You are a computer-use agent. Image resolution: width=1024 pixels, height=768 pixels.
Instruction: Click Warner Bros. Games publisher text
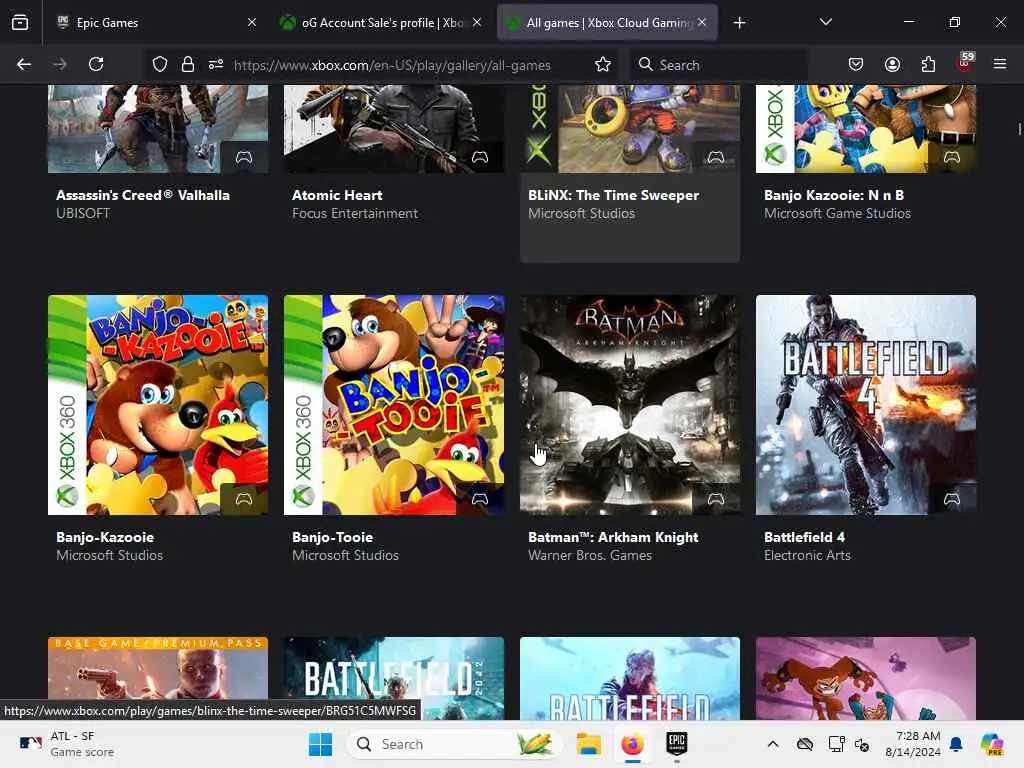[x=590, y=556]
